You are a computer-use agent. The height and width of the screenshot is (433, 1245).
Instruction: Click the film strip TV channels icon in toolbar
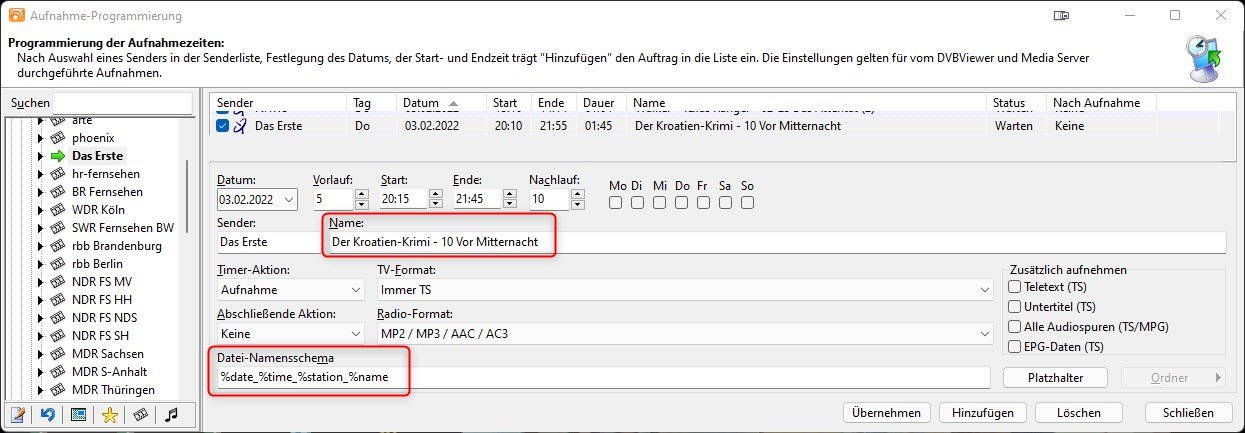[x=140, y=413]
